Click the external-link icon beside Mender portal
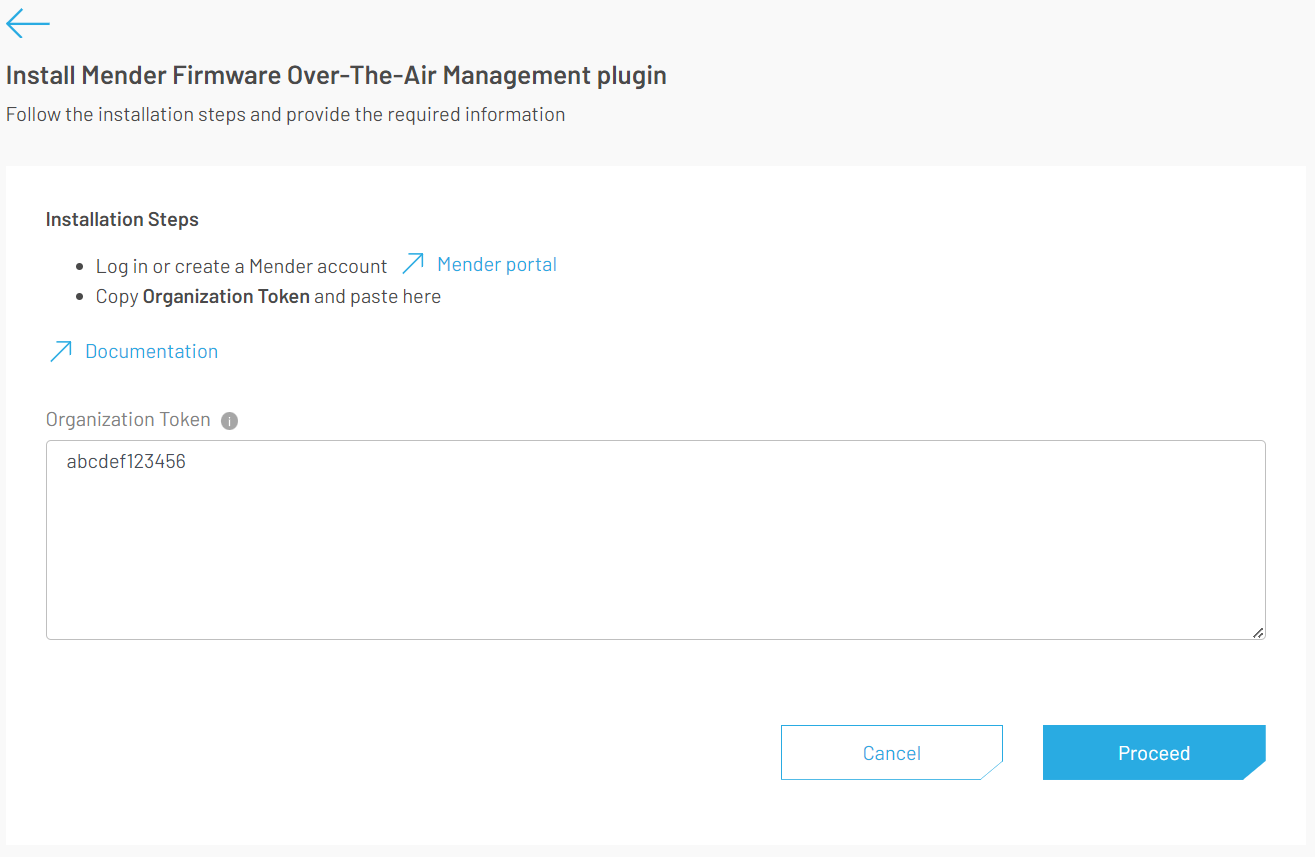 [x=412, y=263]
